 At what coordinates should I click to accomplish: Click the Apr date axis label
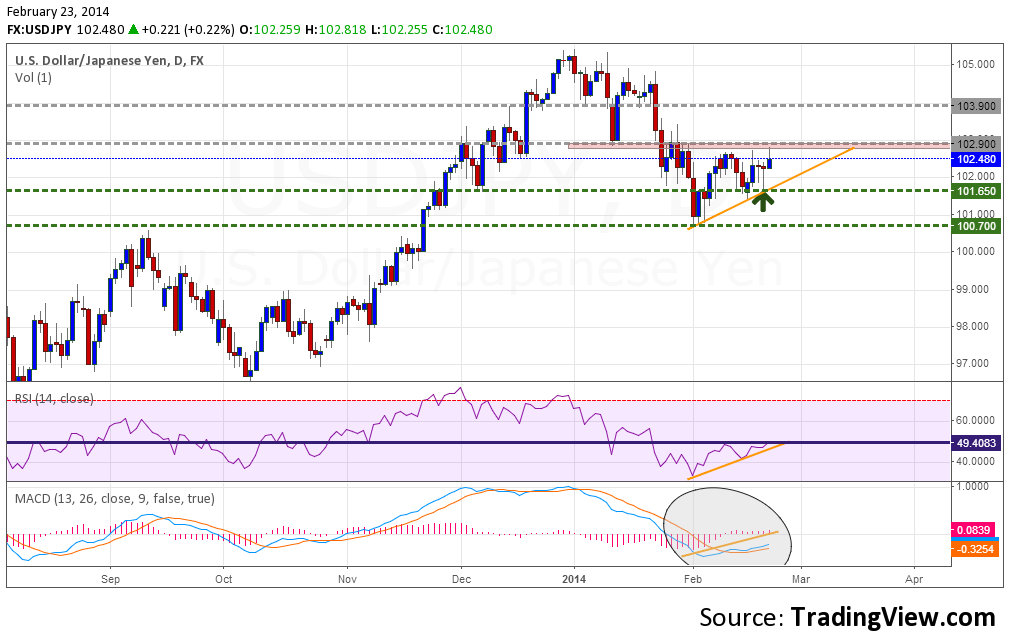(914, 579)
